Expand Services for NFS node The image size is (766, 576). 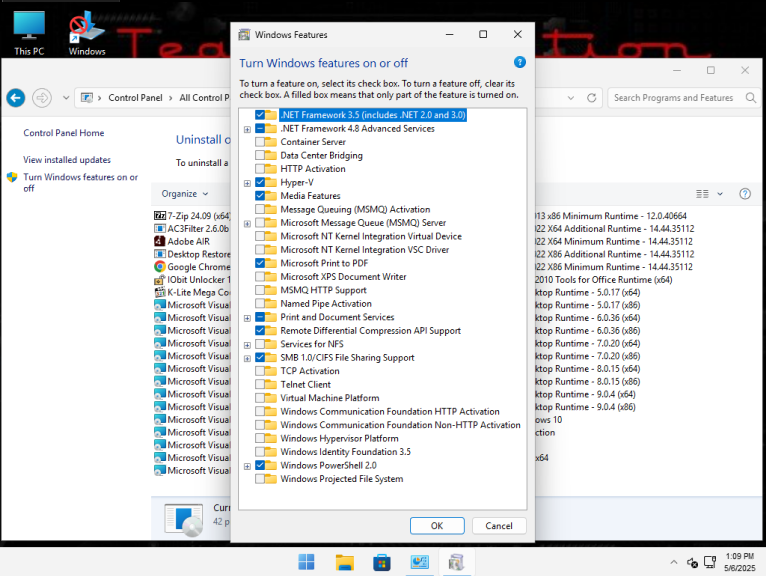pos(247,345)
